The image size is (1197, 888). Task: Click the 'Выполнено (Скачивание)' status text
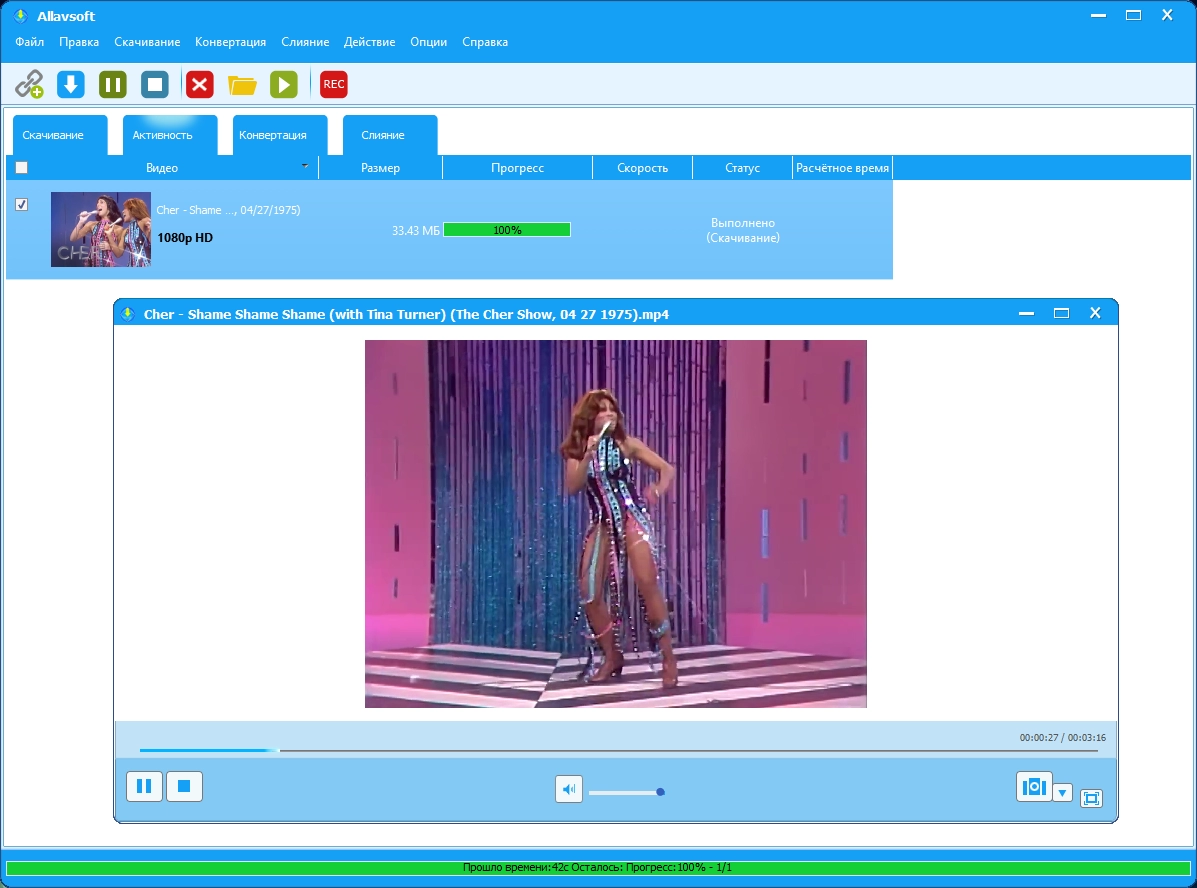[x=743, y=230]
